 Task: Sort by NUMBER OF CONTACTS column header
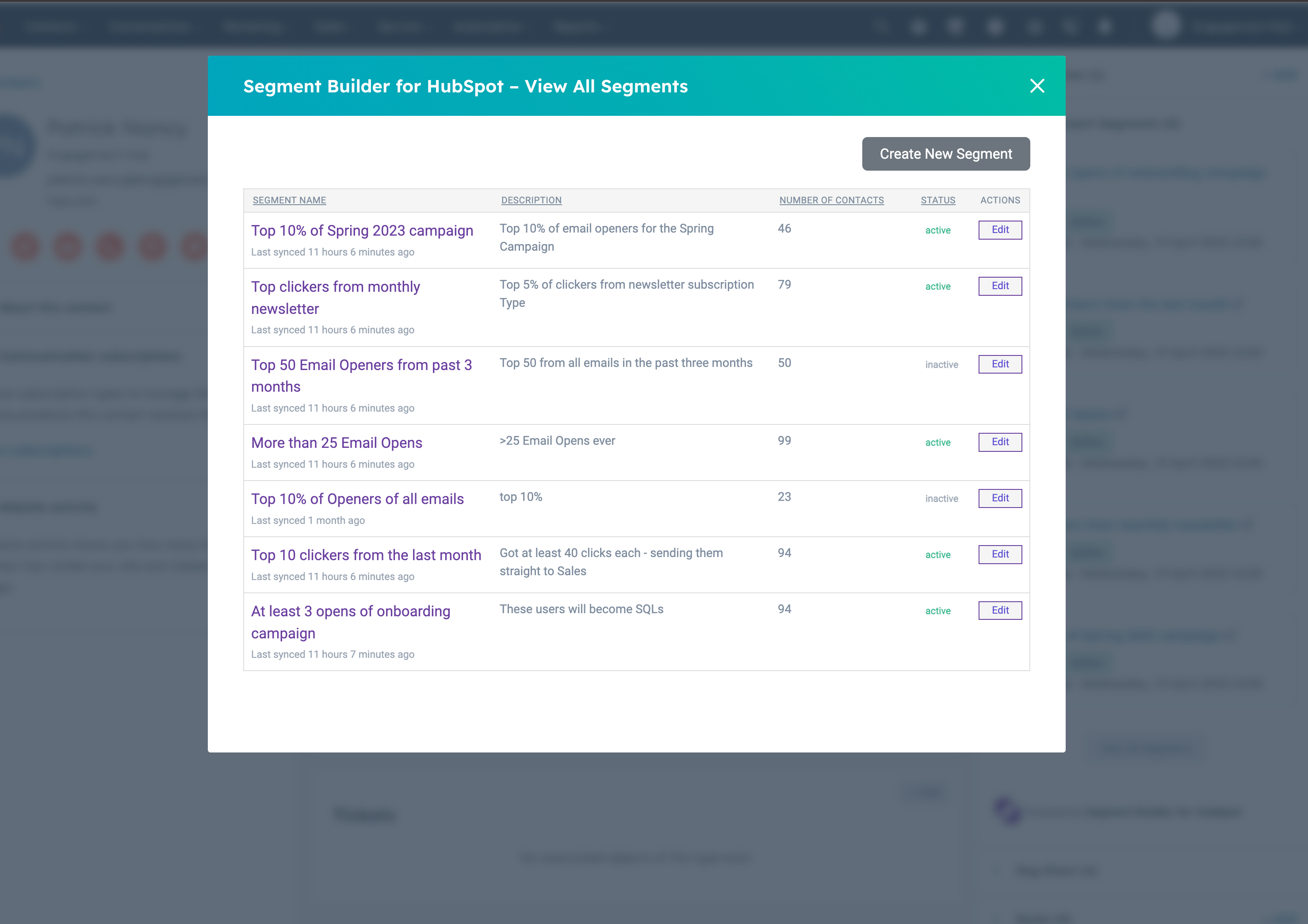[x=830, y=199]
